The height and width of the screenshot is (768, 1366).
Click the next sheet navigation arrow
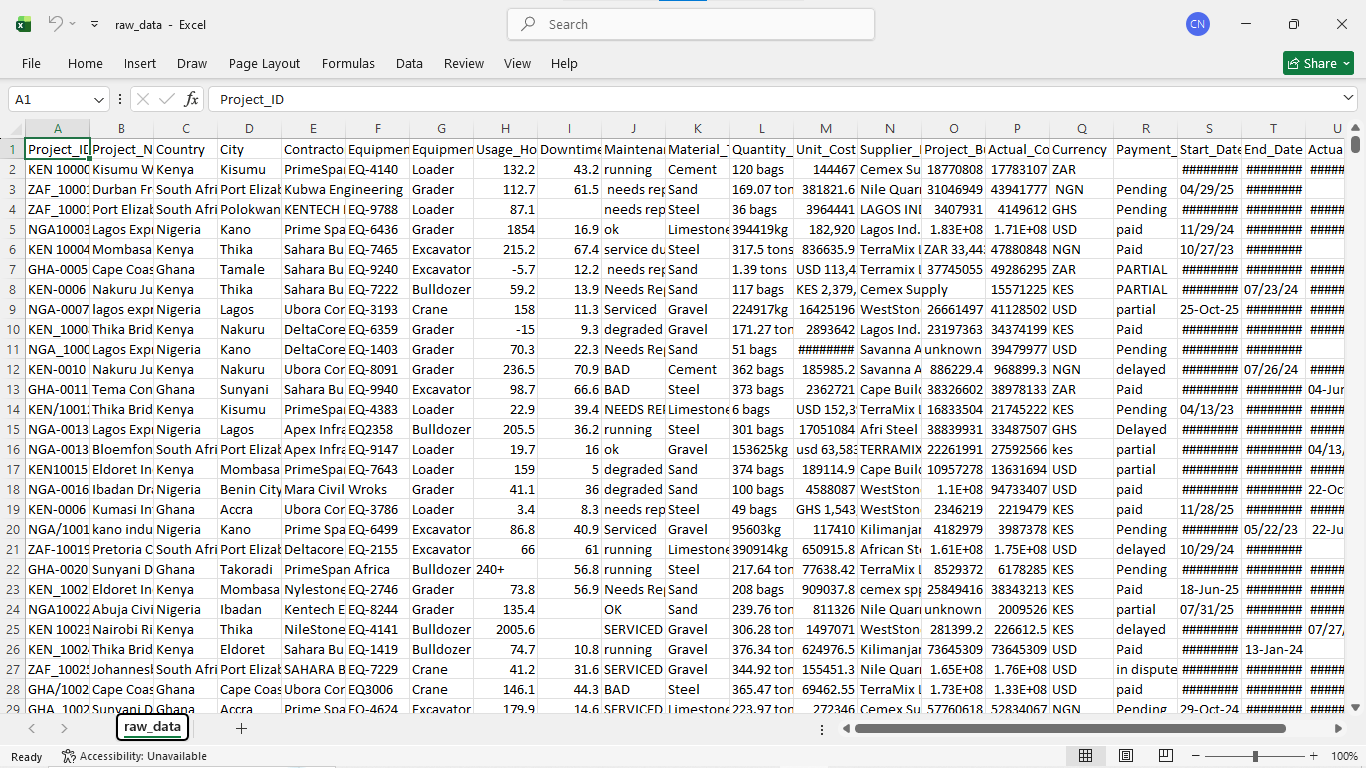[64, 728]
